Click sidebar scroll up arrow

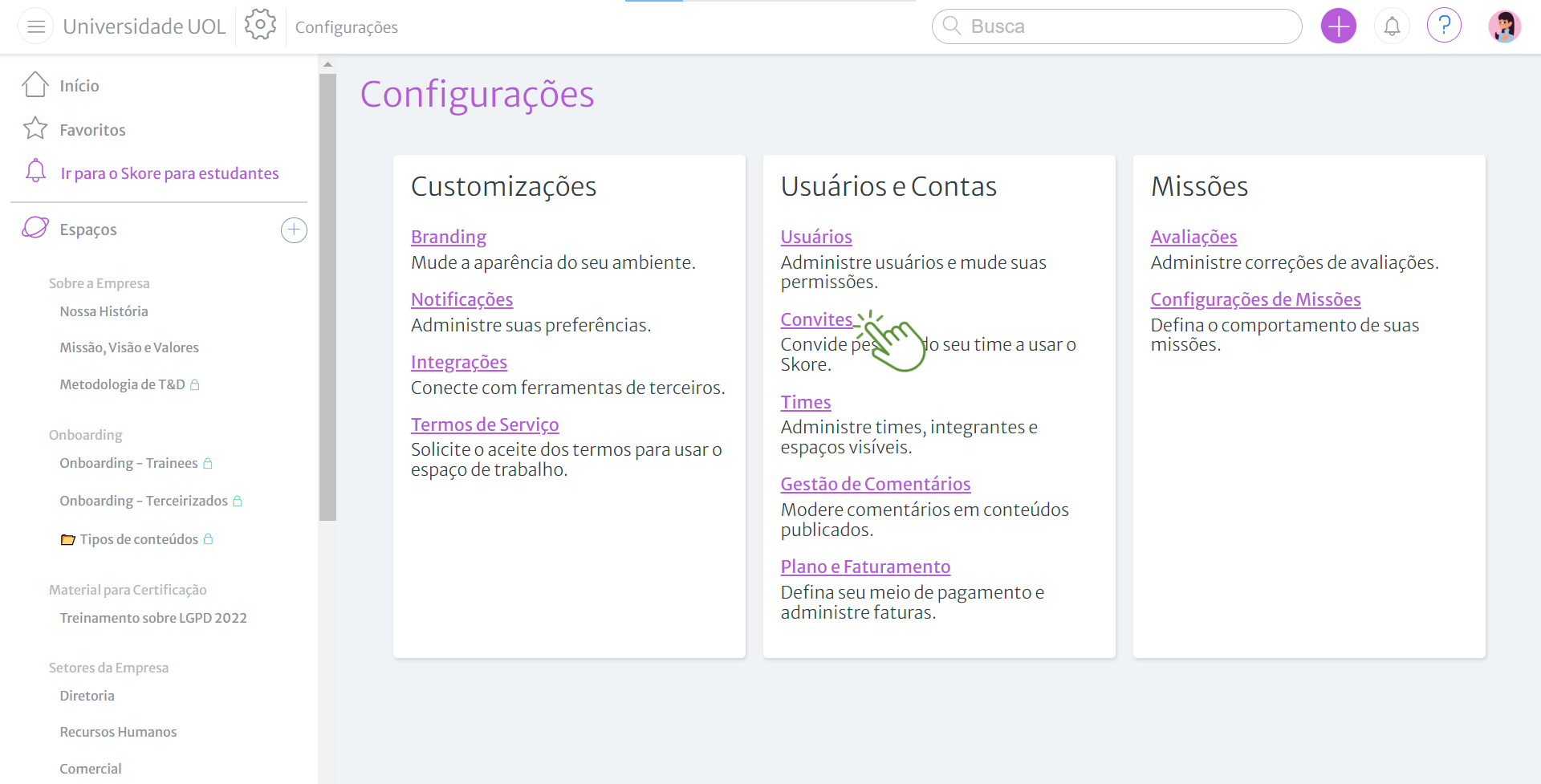(x=327, y=64)
